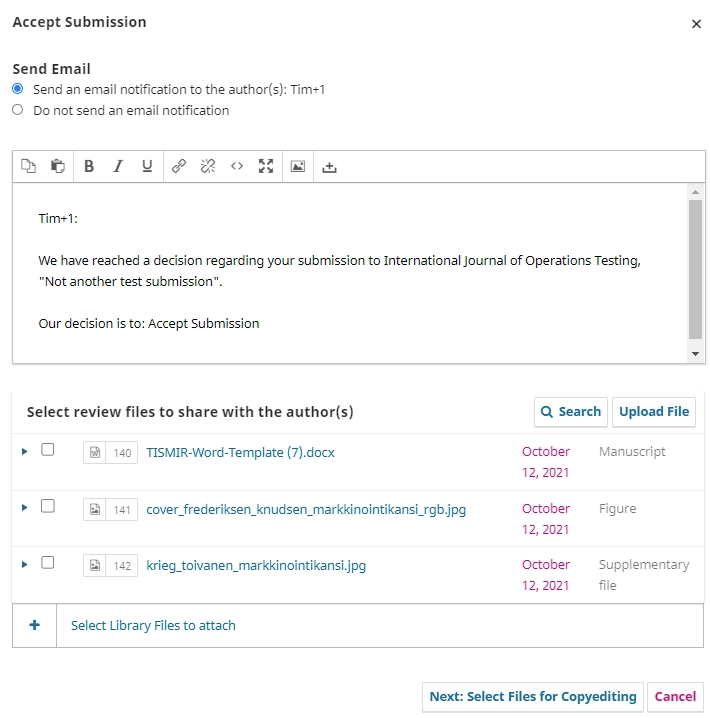Click the Paste icon in editor toolbar

(x=58, y=167)
